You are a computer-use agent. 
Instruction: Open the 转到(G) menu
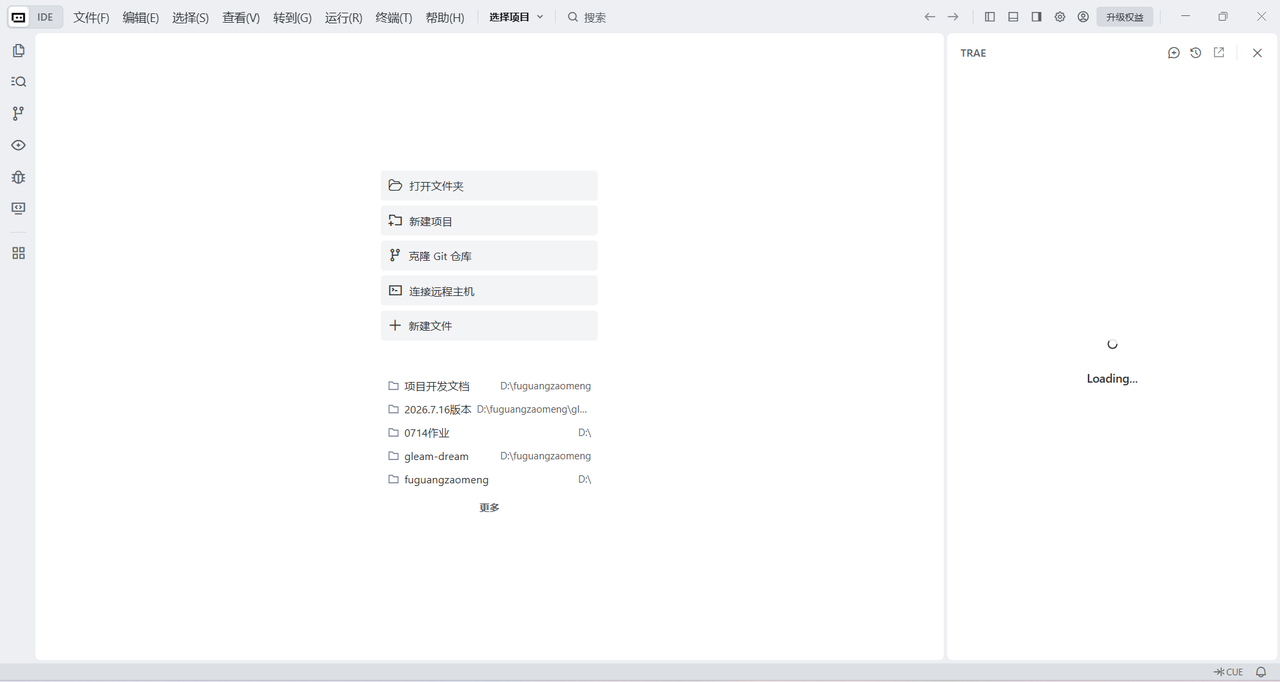coord(292,18)
